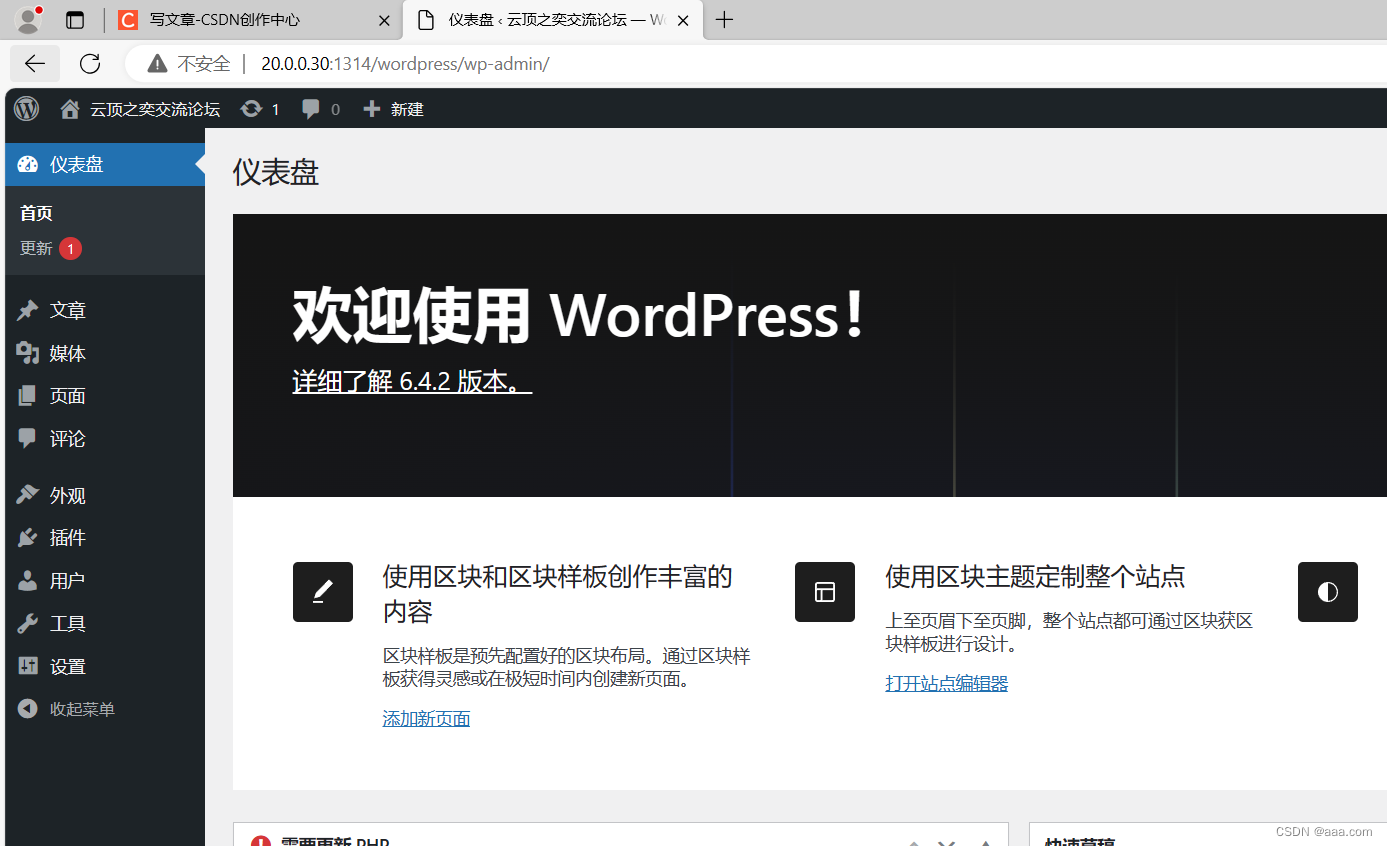The image size is (1387, 846).
Task: Select 首页 under the 仪表盘 menu
Action: (36, 212)
